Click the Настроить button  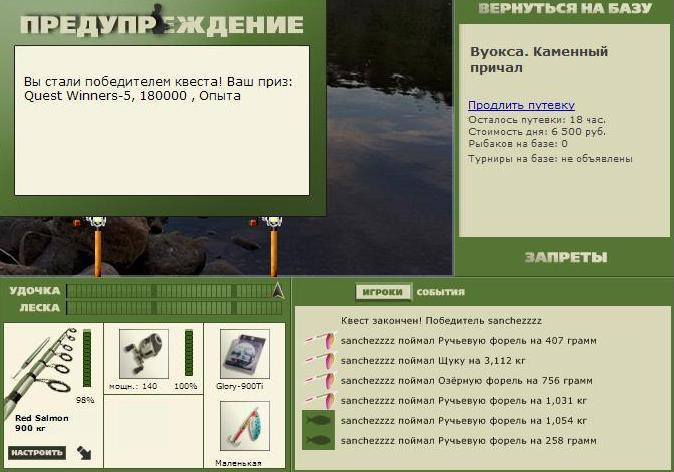coord(37,453)
